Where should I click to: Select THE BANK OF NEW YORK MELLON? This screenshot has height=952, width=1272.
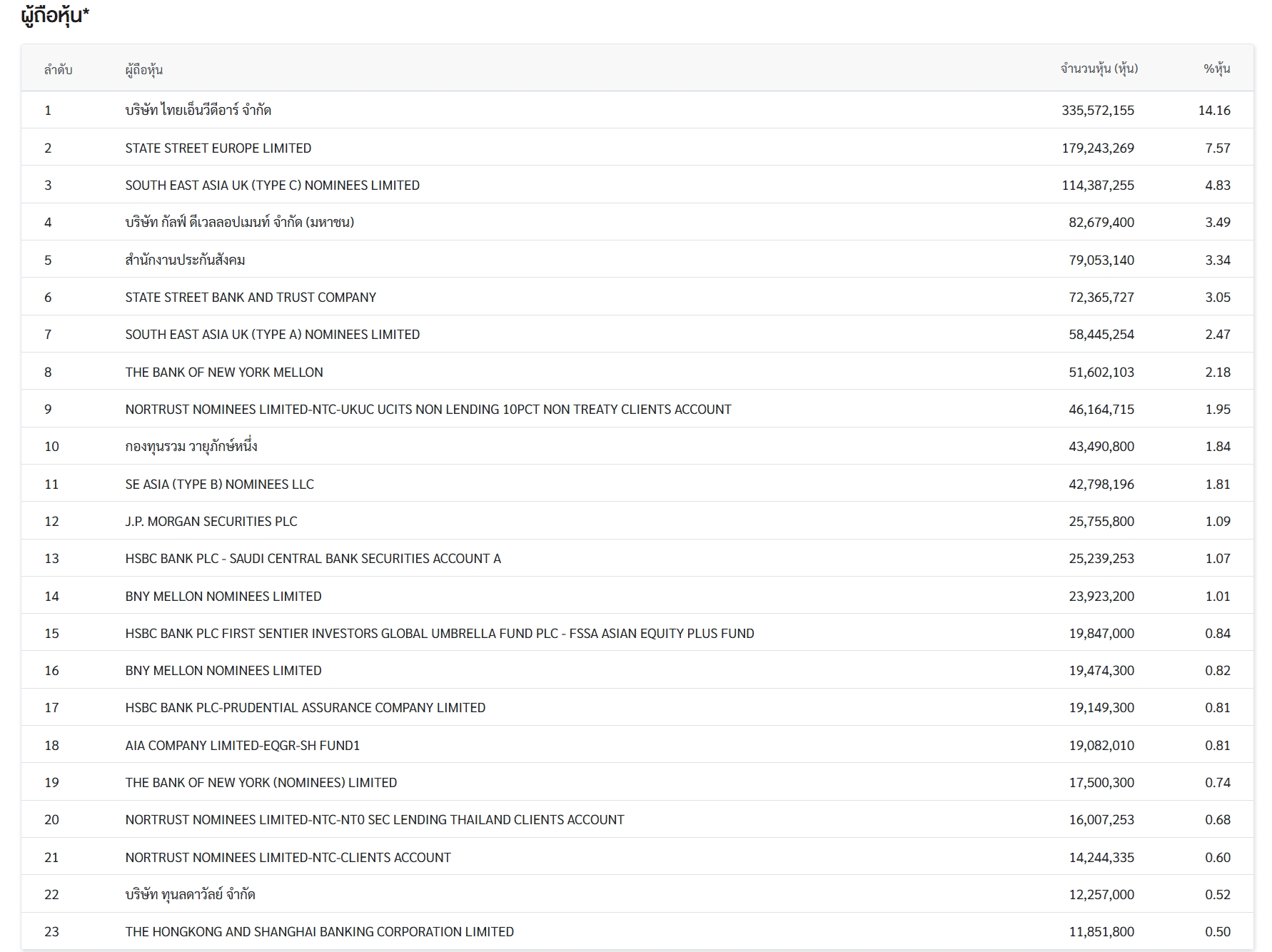coord(224,372)
